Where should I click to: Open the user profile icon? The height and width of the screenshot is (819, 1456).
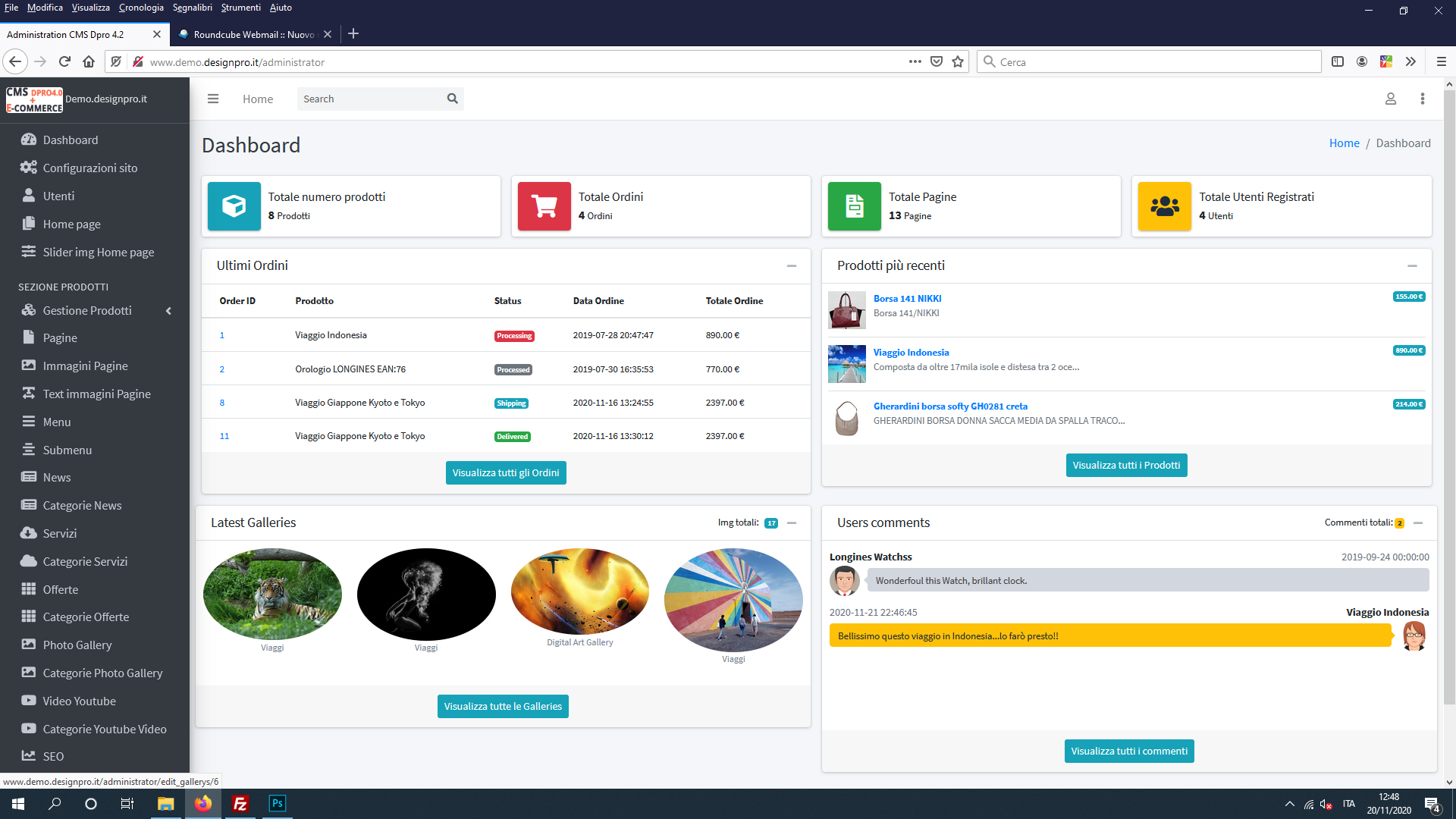tap(1391, 99)
